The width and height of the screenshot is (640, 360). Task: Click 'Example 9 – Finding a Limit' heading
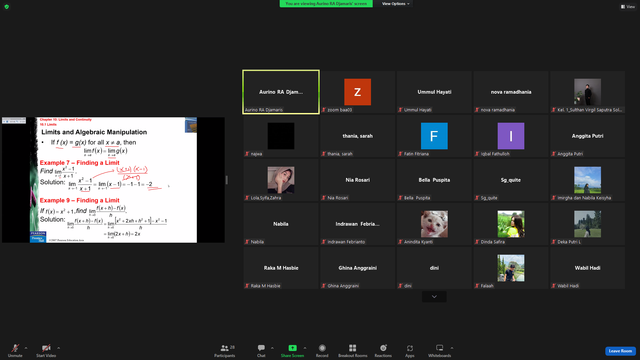(x=80, y=200)
